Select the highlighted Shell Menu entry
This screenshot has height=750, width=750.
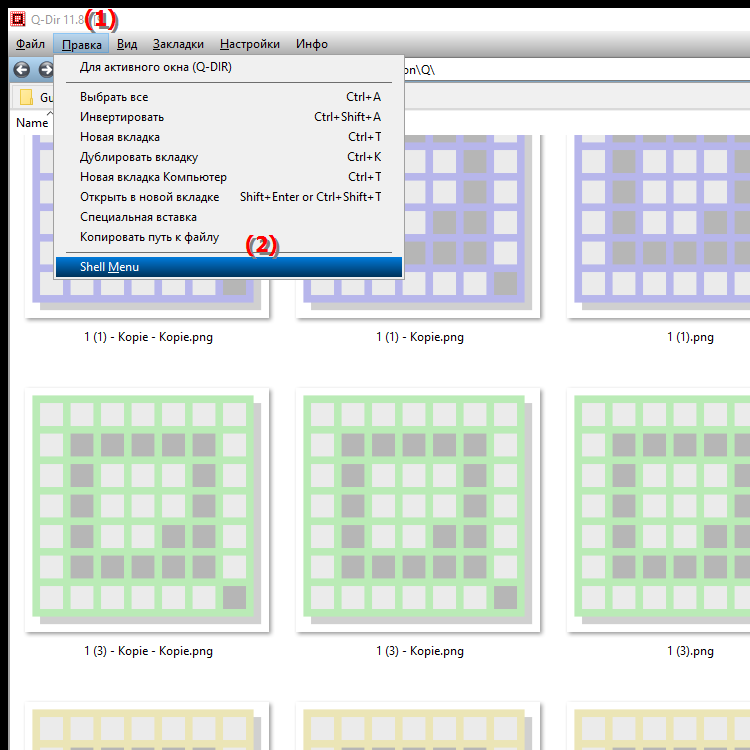click(229, 267)
